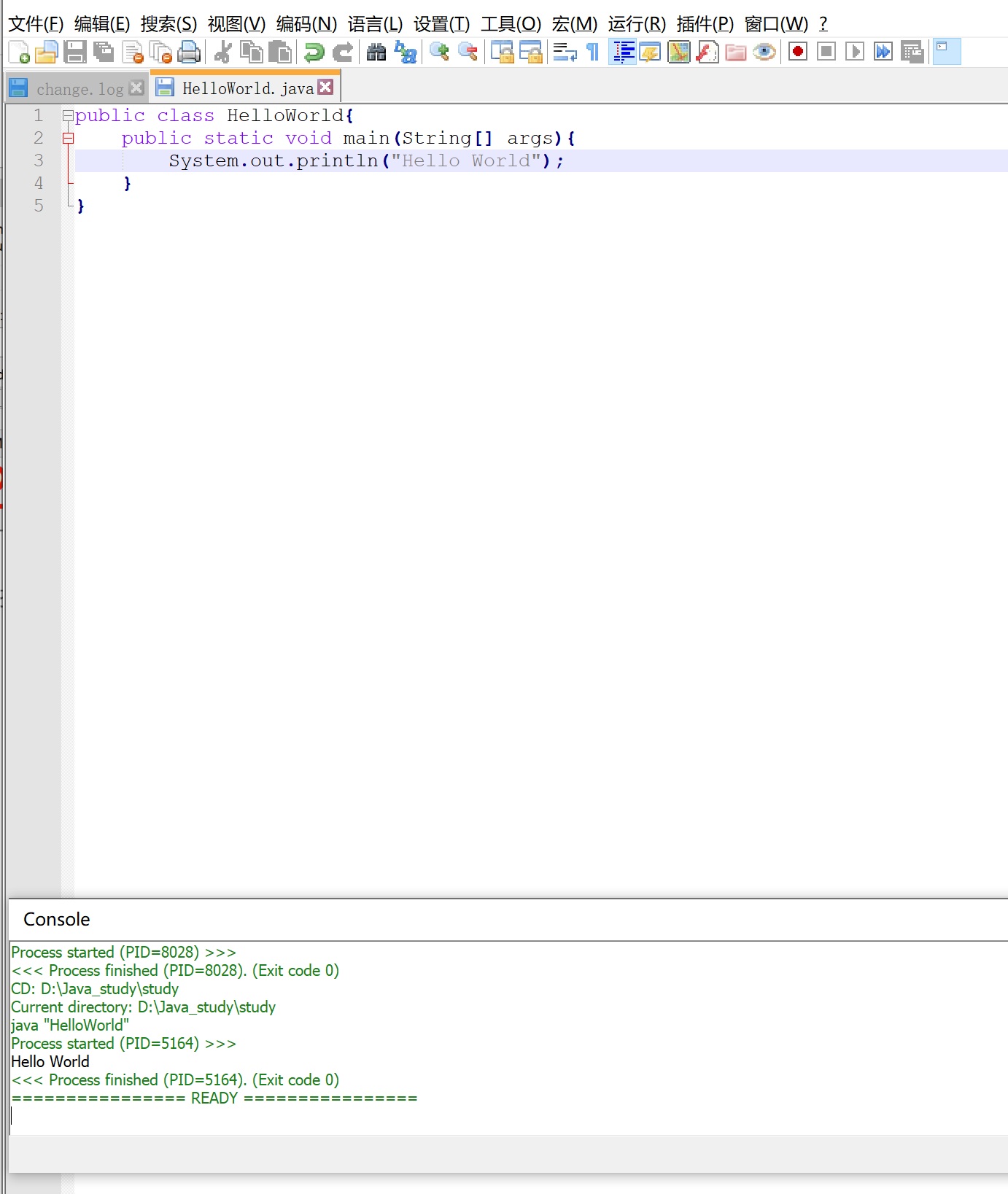Open the 文件(F) menu
Viewport: 1008px width, 1194px height.
click(x=36, y=24)
